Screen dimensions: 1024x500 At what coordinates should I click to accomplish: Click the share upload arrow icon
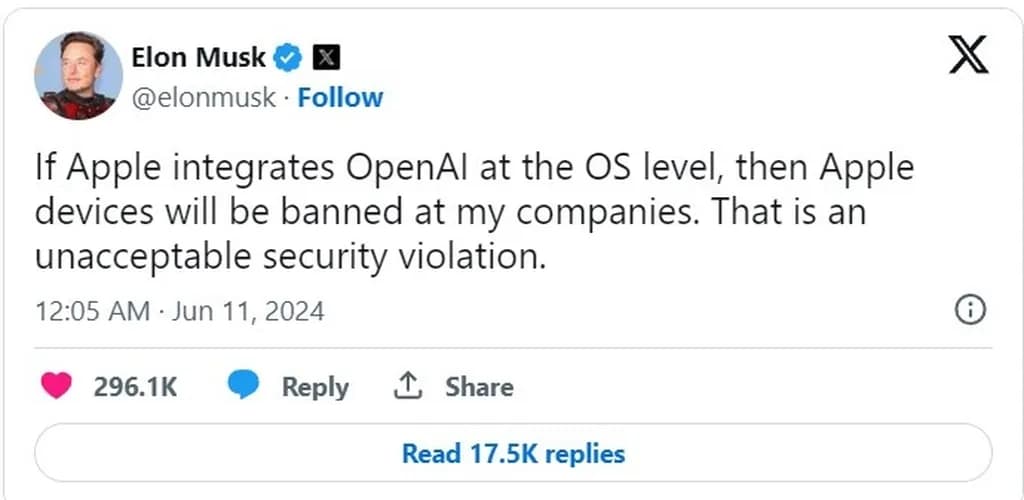[408, 386]
